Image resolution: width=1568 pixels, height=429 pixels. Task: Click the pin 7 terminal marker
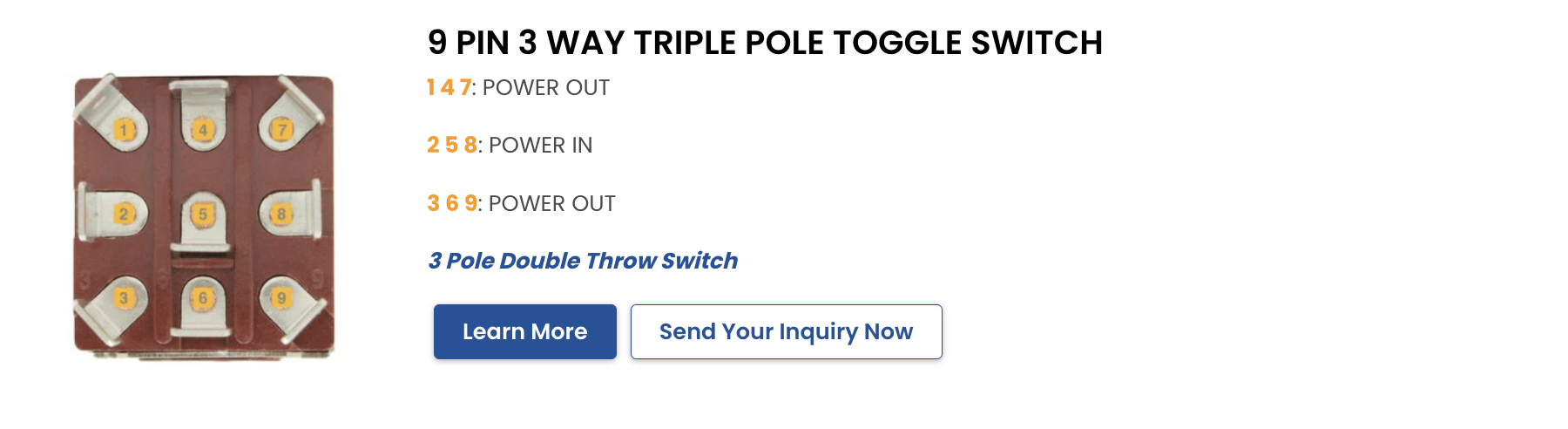(281, 131)
